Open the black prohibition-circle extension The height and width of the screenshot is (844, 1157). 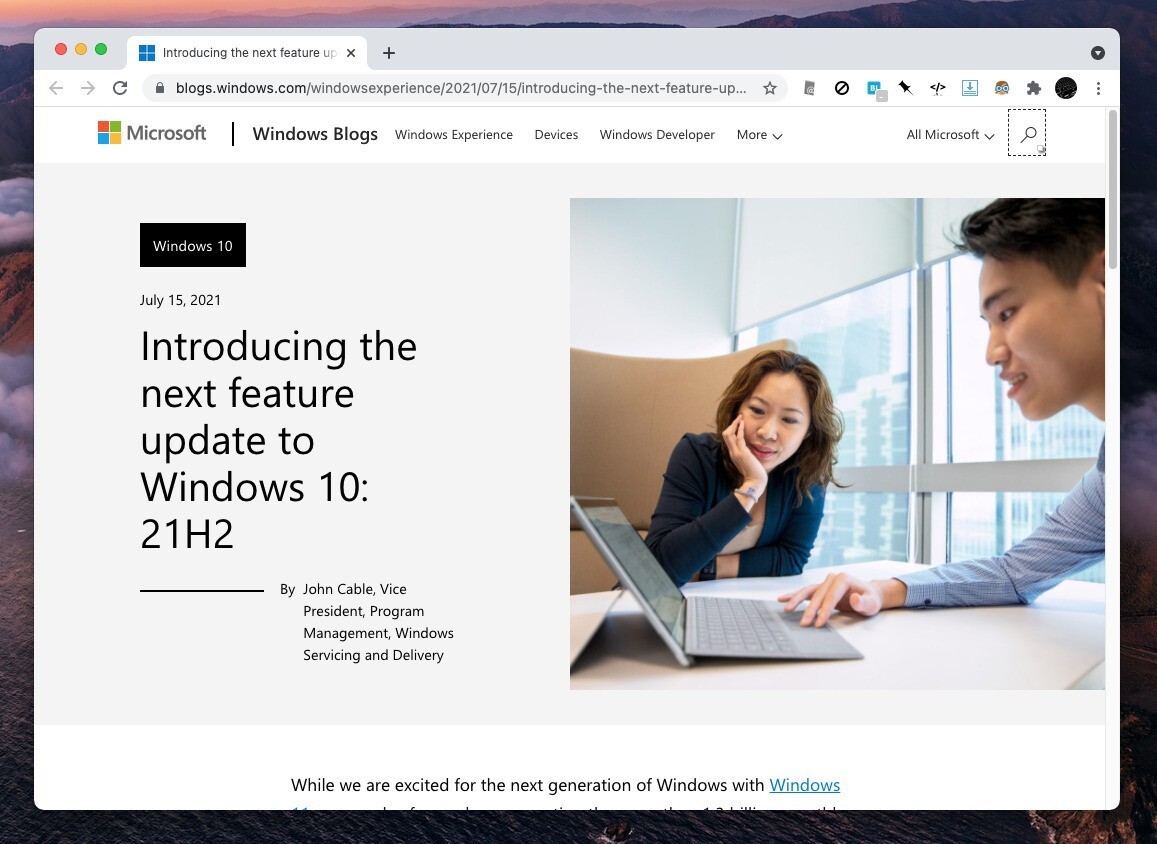(842, 89)
